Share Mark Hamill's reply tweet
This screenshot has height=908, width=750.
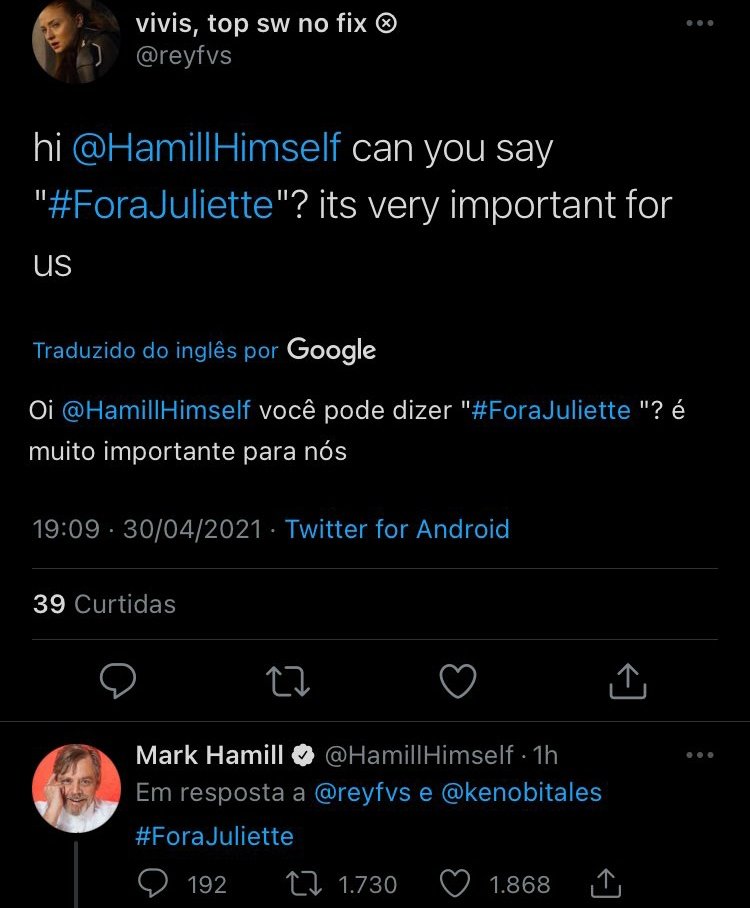pos(605,884)
